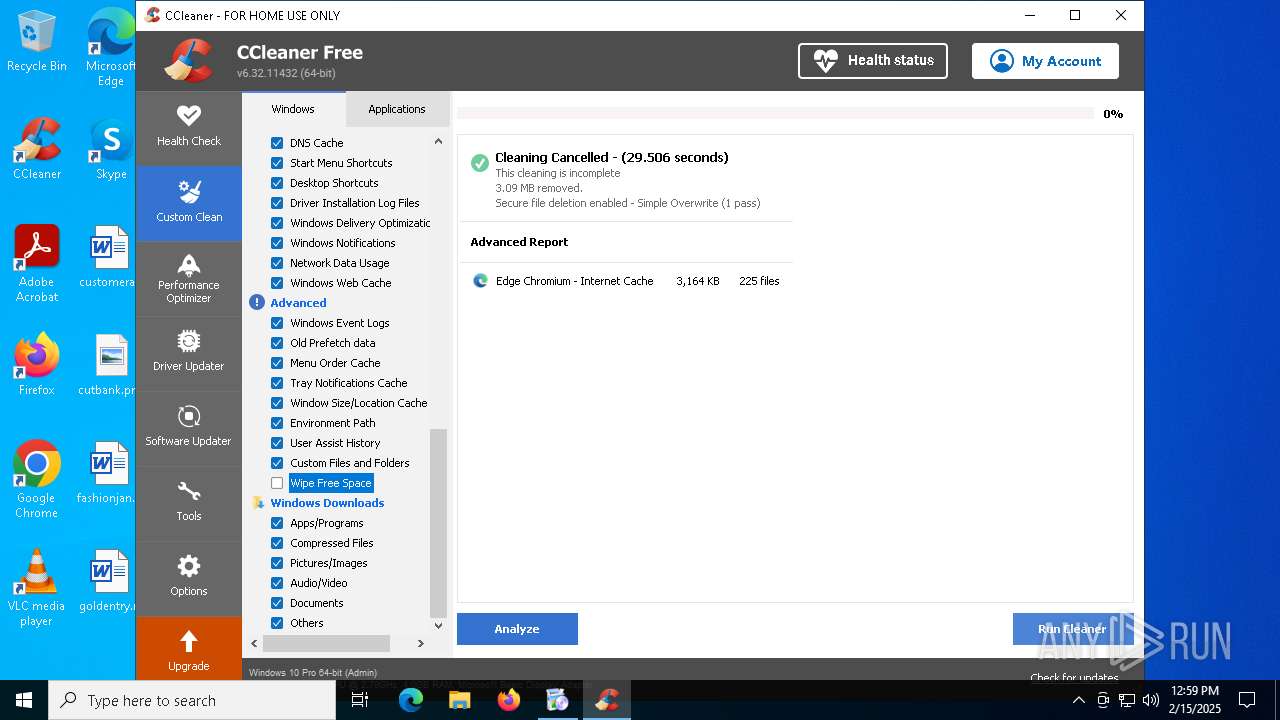Viewport: 1280px width, 720px height.
Task: Uncheck Old Prefetch data option
Action: (277, 343)
